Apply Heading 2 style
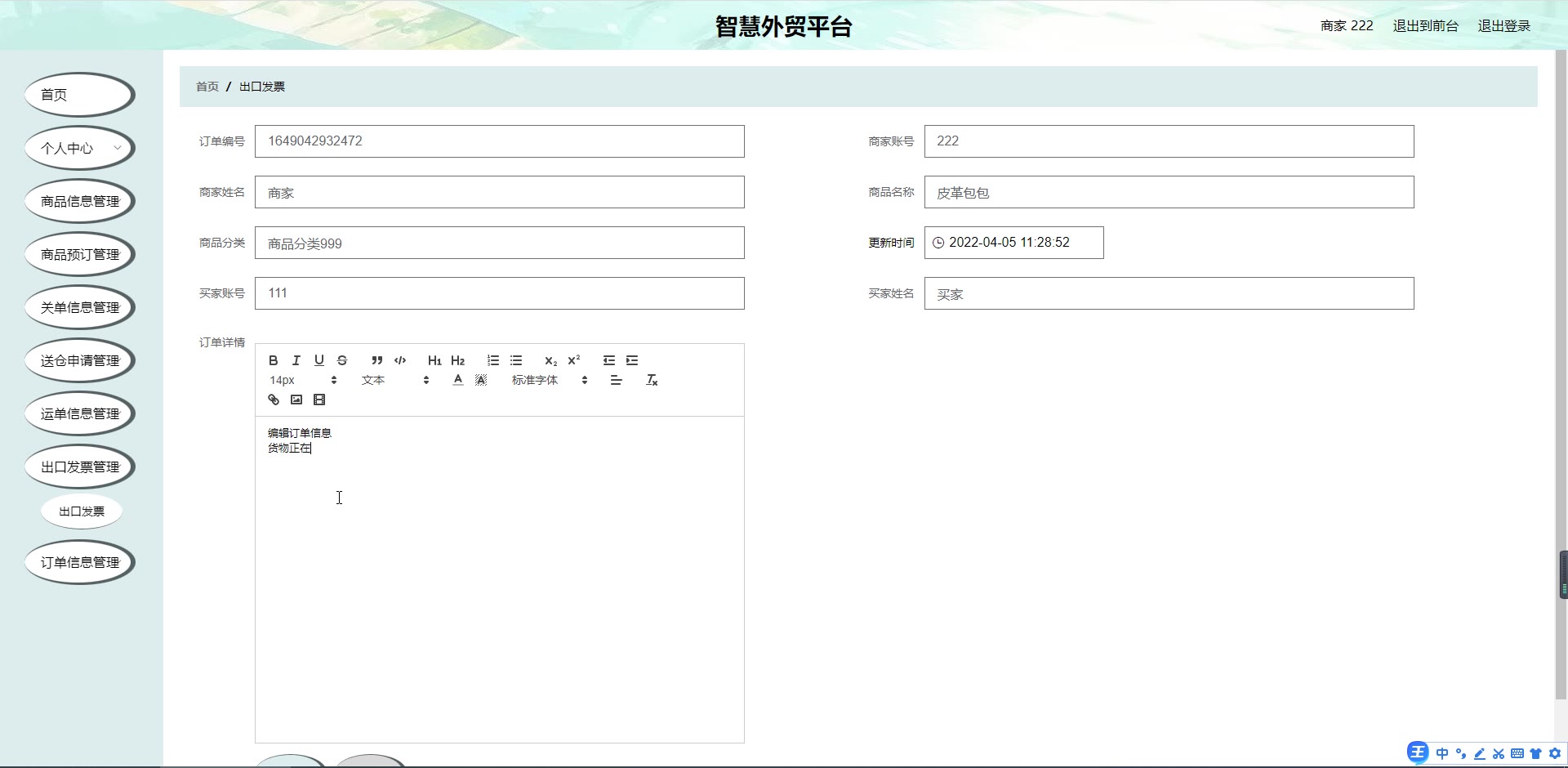The width and height of the screenshot is (1568, 768). [457, 360]
